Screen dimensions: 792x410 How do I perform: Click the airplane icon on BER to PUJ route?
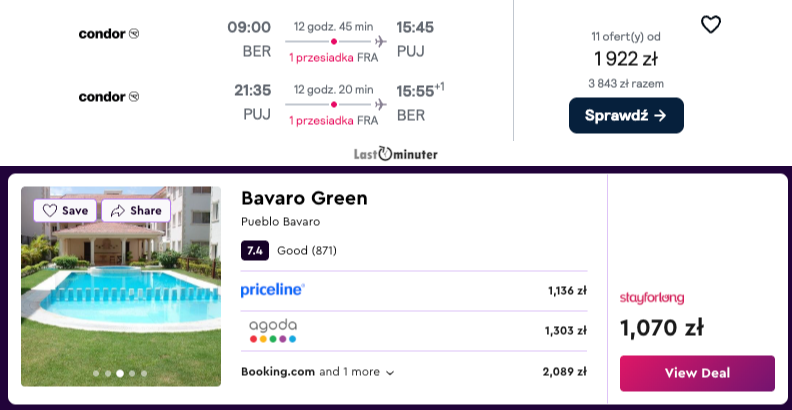[x=381, y=41]
